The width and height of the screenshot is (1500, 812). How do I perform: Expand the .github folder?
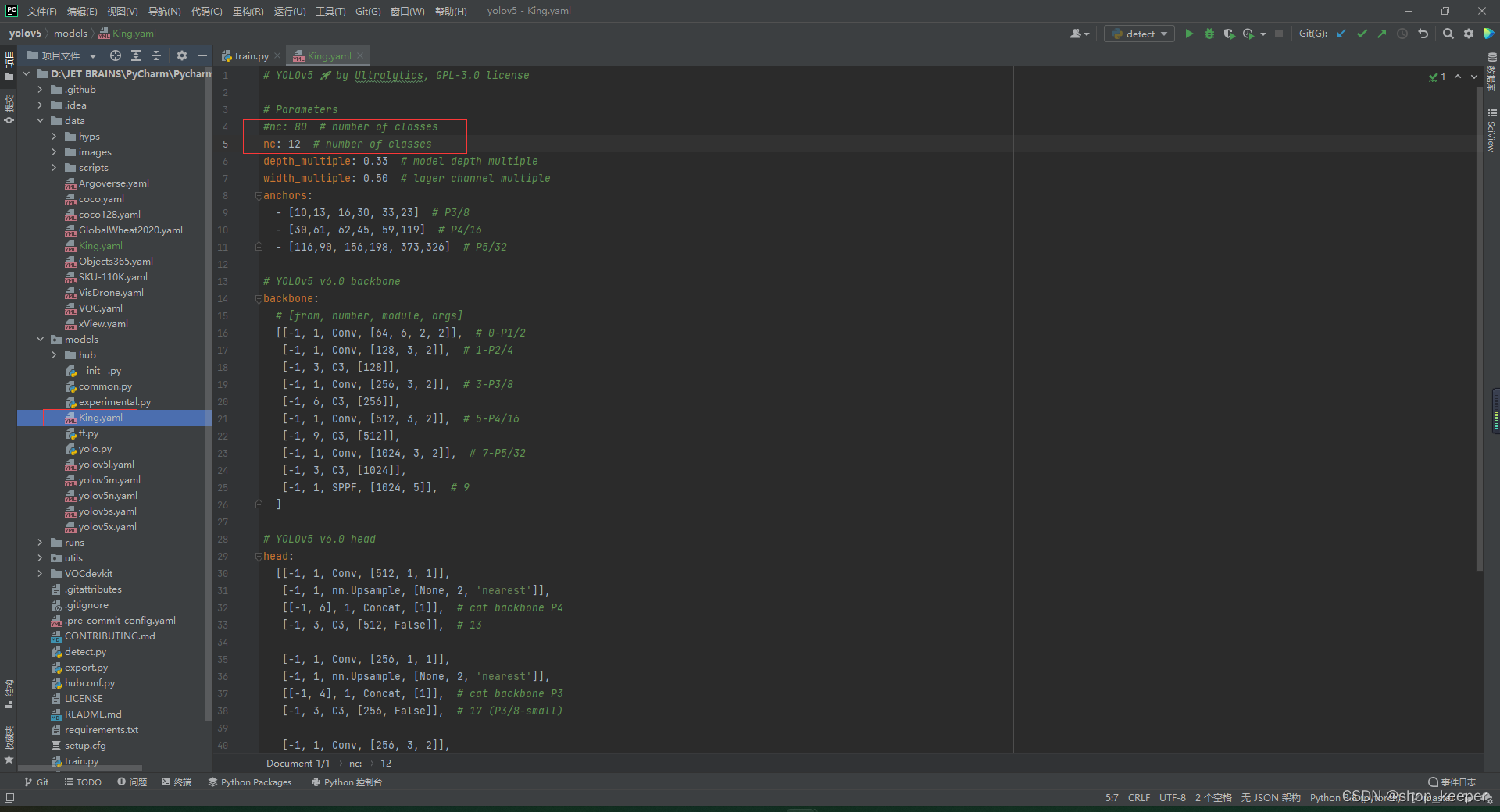[40, 90]
